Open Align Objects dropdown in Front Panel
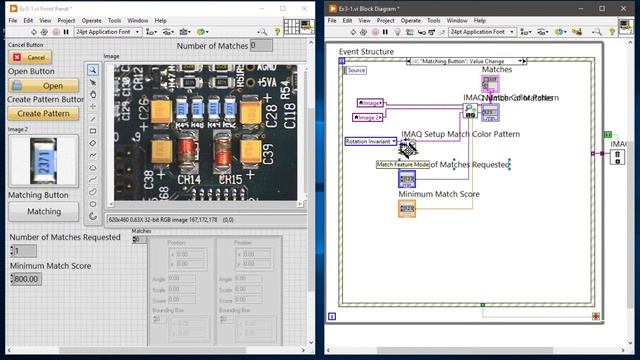Screen dimensions: 640x360 click(152, 32)
